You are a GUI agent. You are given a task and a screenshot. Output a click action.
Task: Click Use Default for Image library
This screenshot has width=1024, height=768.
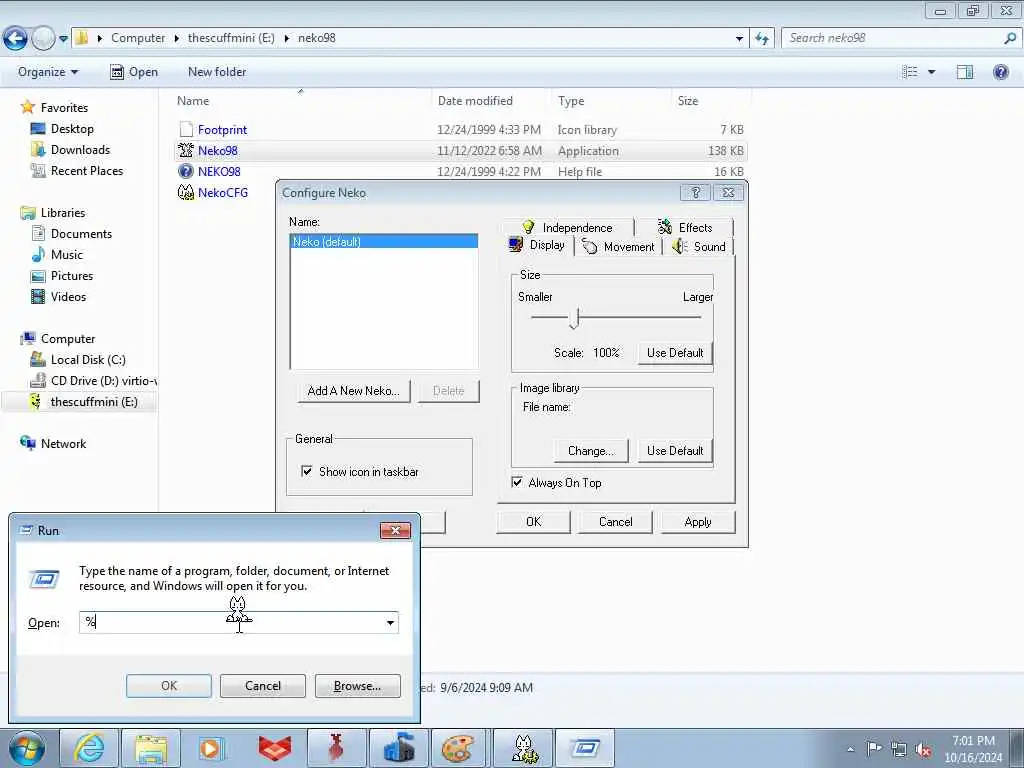coord(675,451)
